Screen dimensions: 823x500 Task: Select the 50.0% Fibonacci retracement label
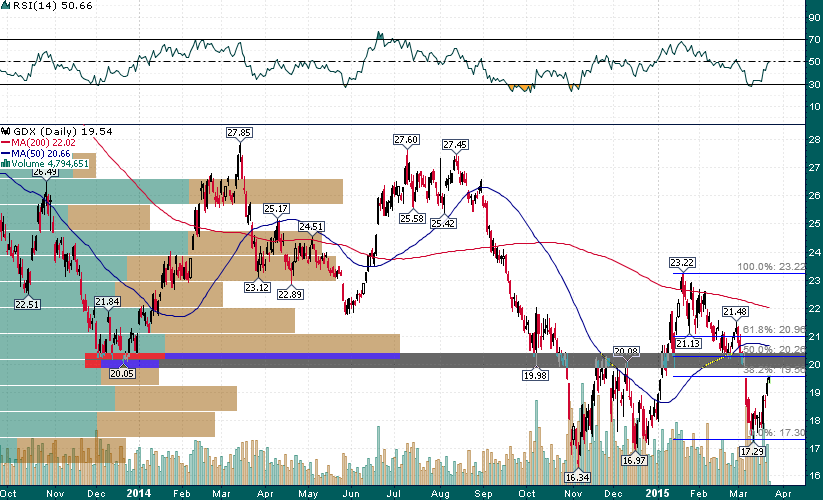pos(774,349)
